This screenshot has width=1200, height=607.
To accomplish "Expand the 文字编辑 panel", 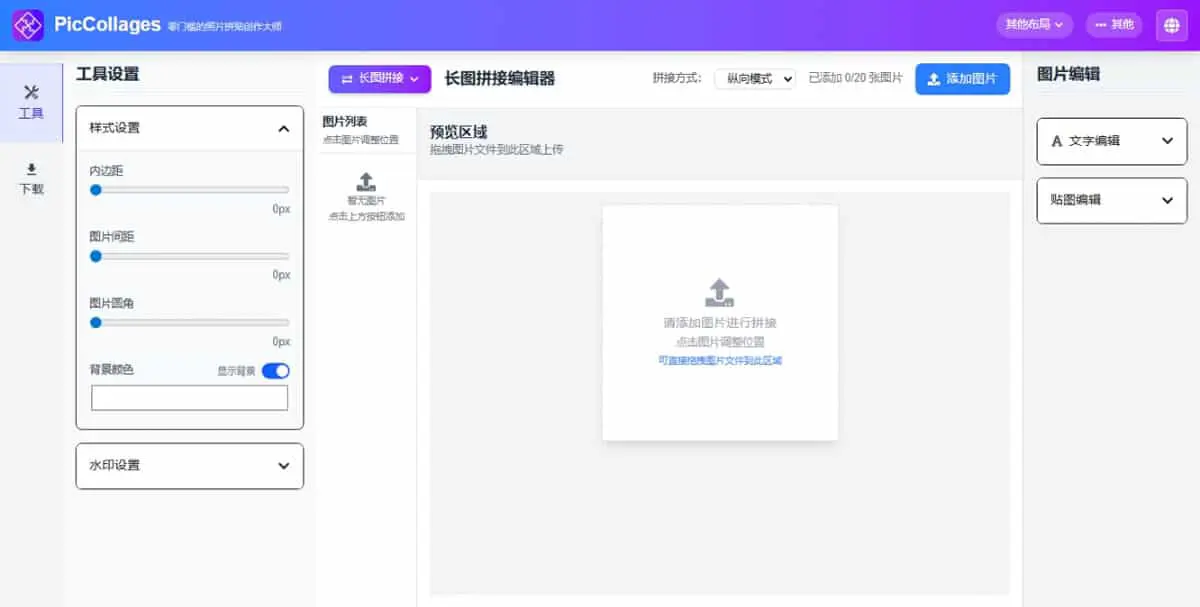I will [1112, 141].
